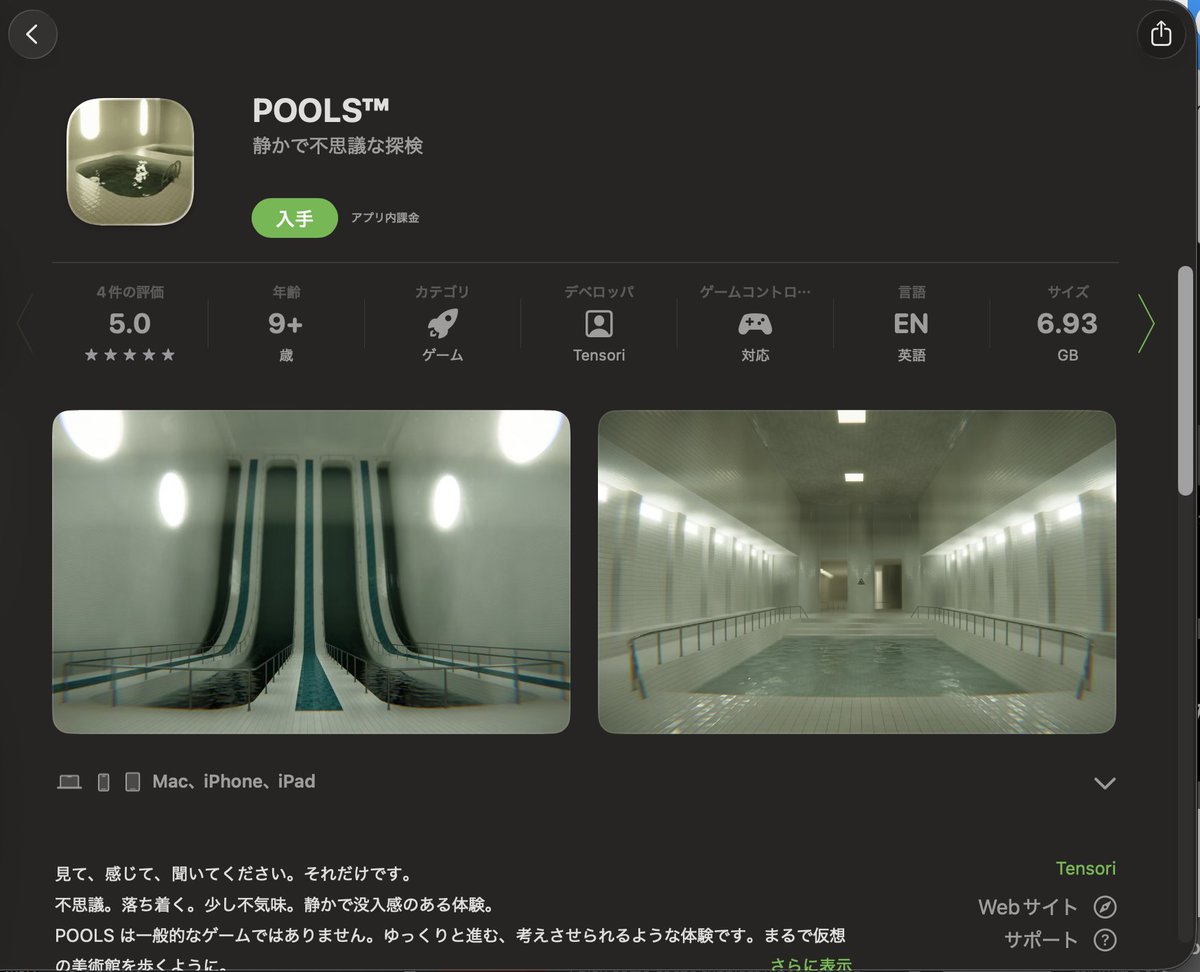Click the iPhone device icon
Viewport: 1200px width, 972px height.
(x=103, y=782)
